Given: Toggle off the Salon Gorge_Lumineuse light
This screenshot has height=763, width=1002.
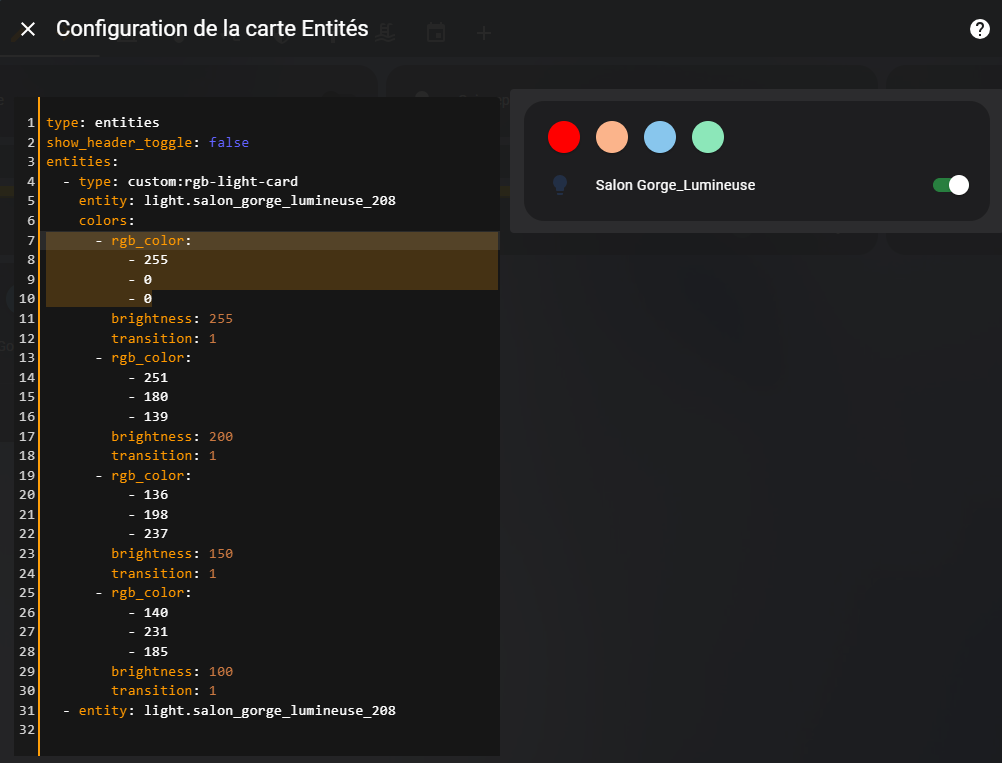Looking at the screenshot, I should point(949,185).
